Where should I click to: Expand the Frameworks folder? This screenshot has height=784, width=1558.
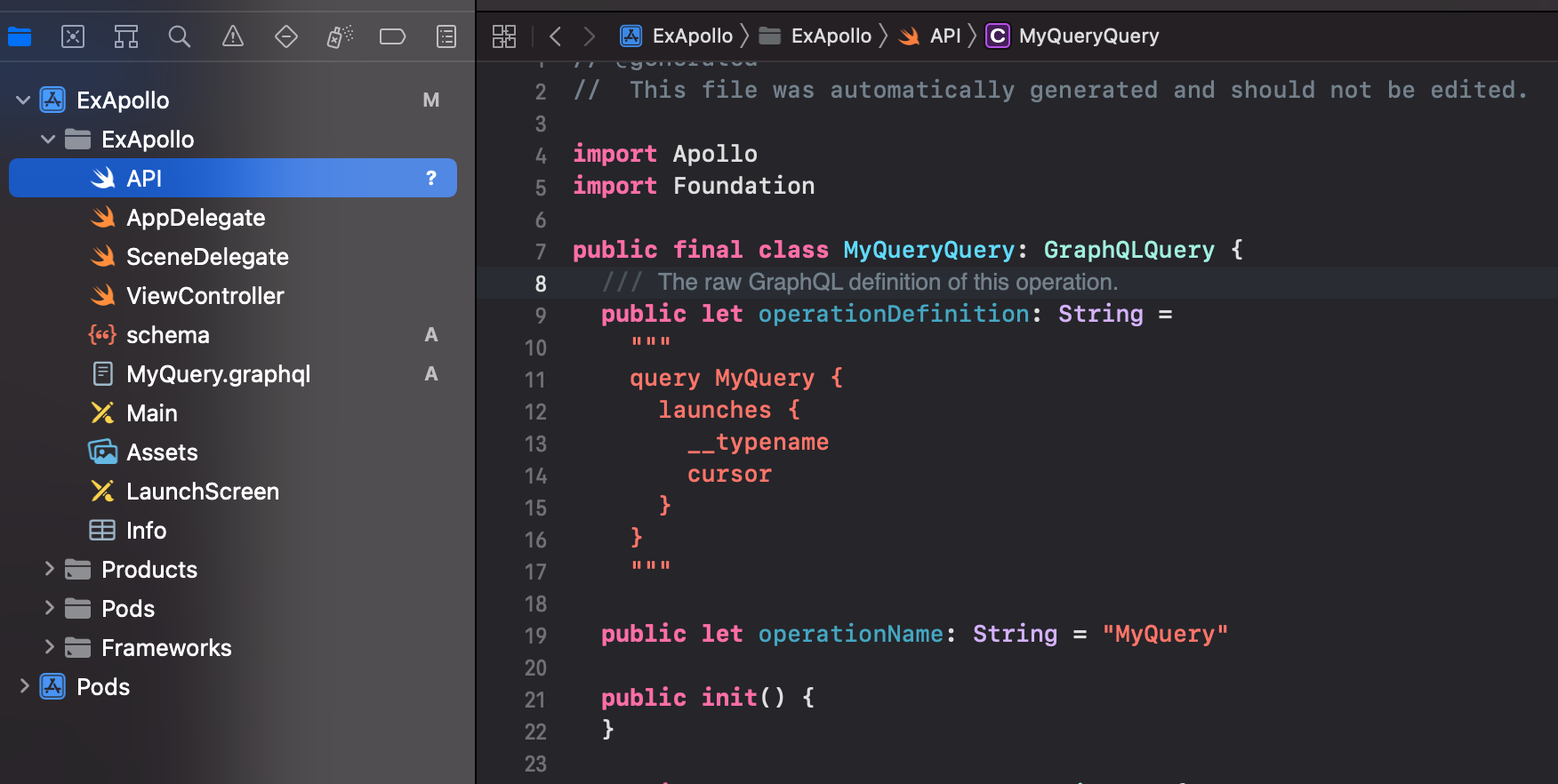coord(49,647)
